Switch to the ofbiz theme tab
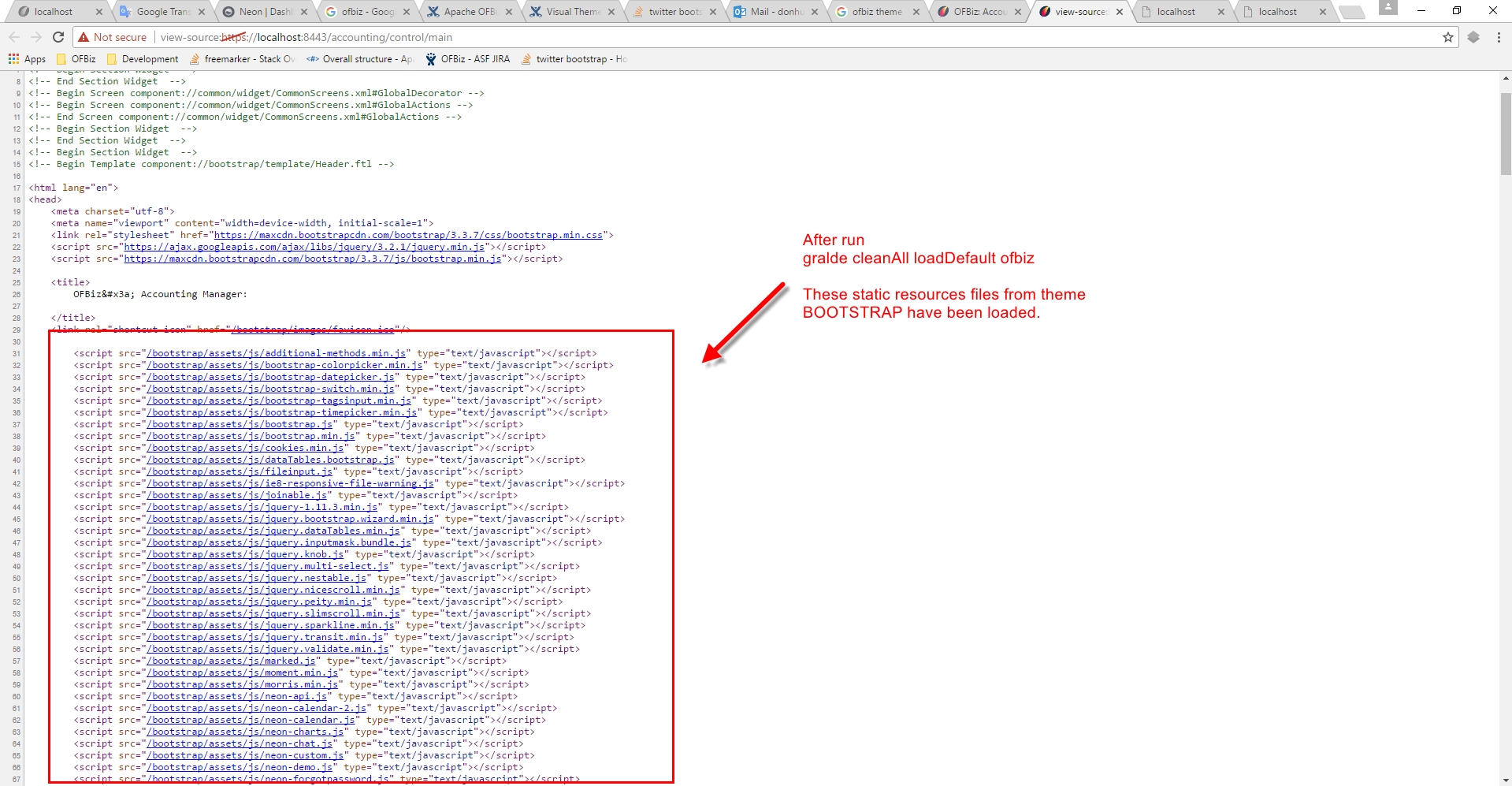Screen dimensions: 1512x786 coord(877,12)
